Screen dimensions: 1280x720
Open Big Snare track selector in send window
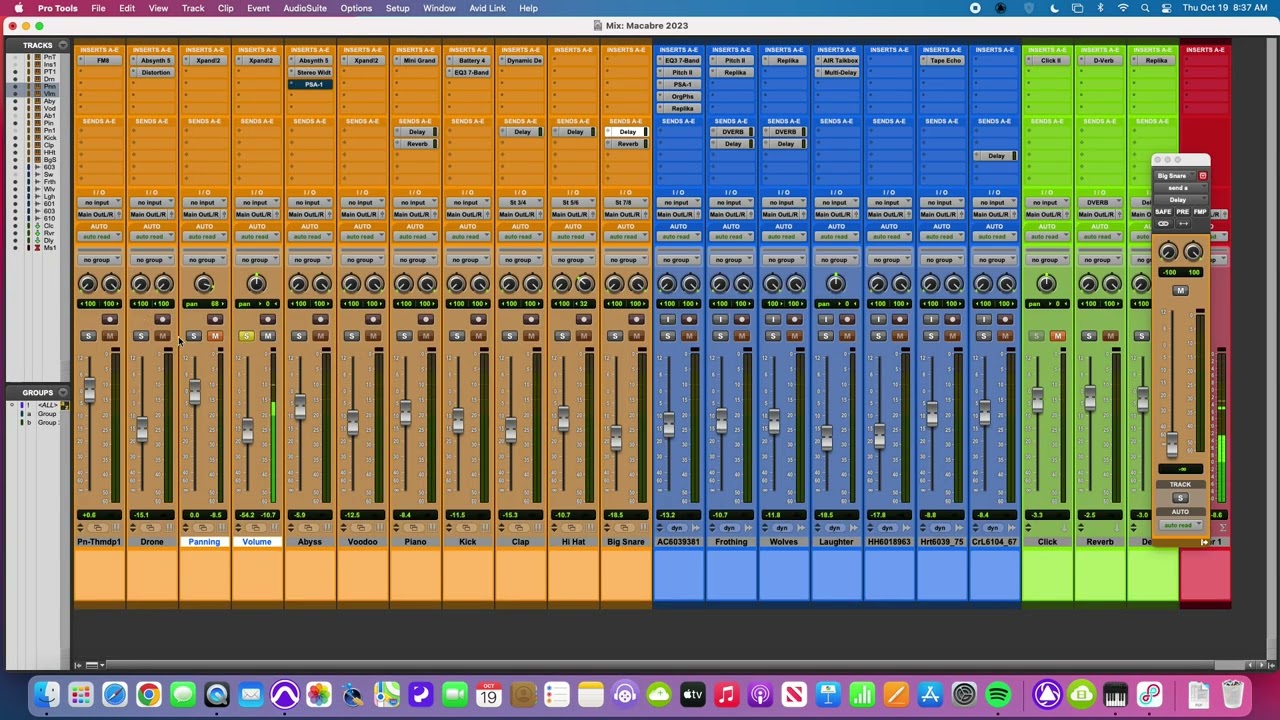pos(1173,176)
